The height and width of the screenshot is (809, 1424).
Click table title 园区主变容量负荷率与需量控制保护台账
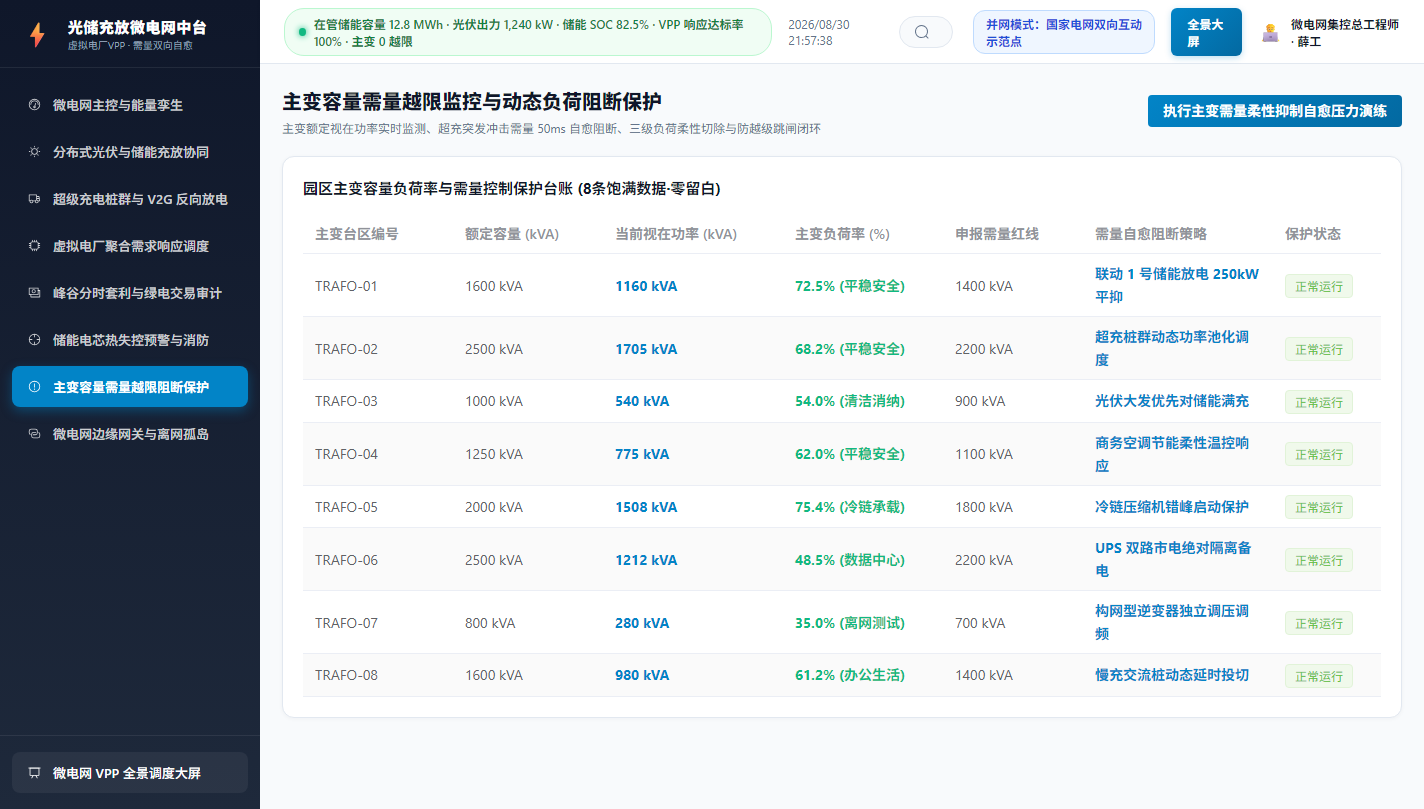[512, 188]
